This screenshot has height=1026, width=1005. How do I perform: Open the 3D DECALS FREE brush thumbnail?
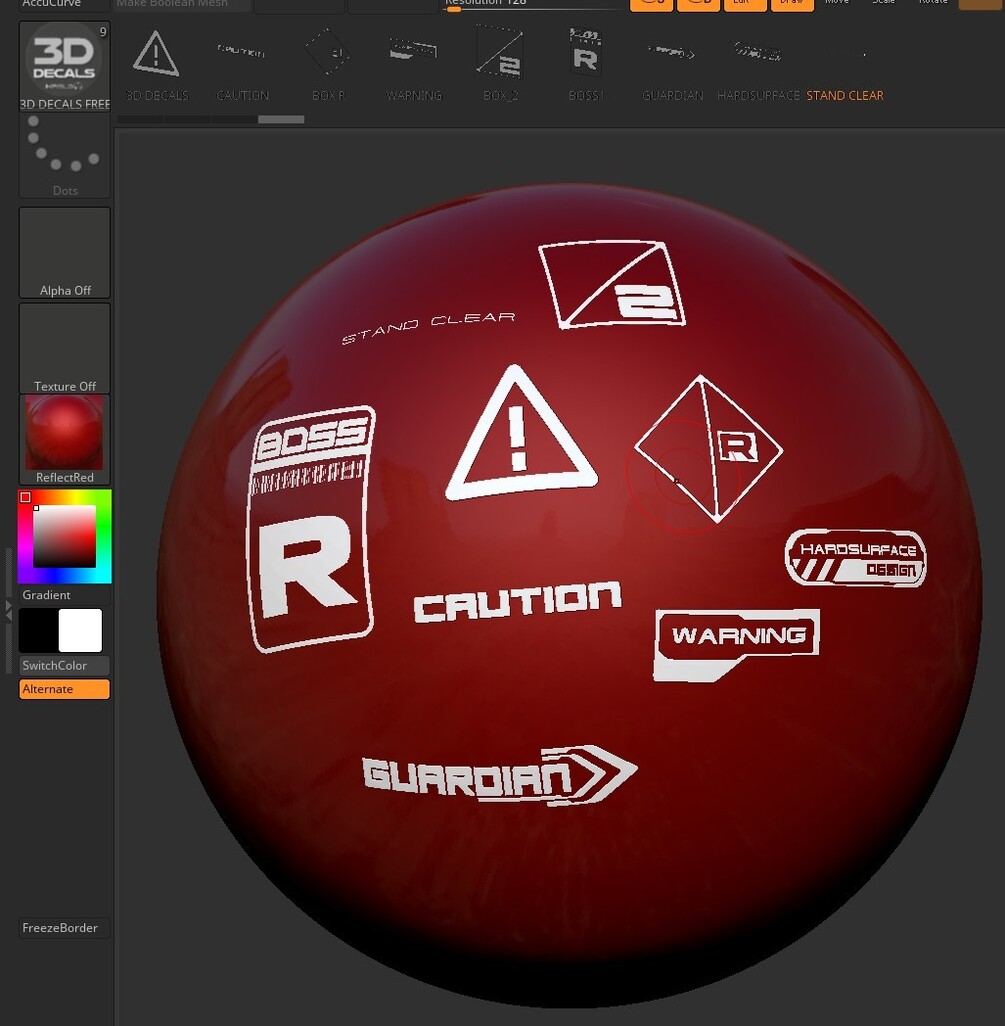65,65
